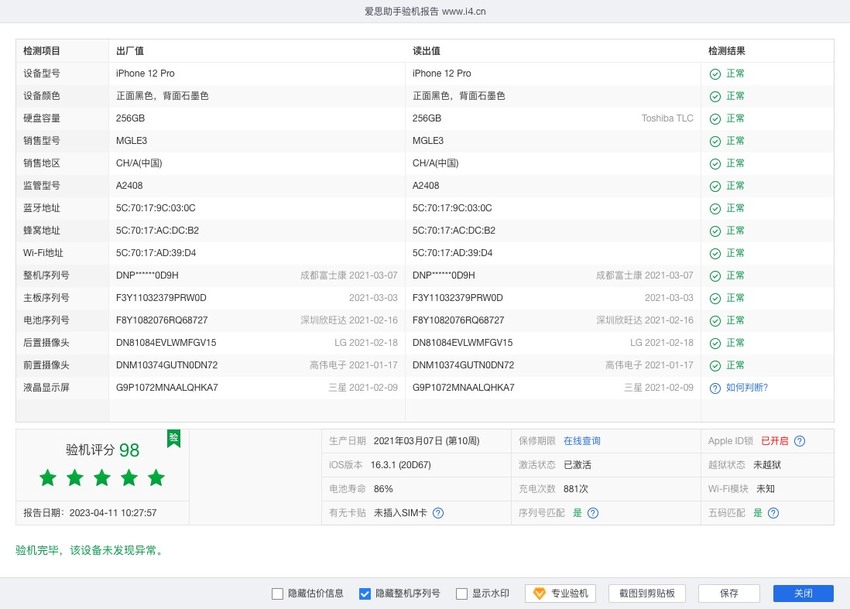The height and width of the screenshot is (609, 850).
Task: Uncheck the 隐藏整机序列号 checkbox
Action: [x=365, y=594]
